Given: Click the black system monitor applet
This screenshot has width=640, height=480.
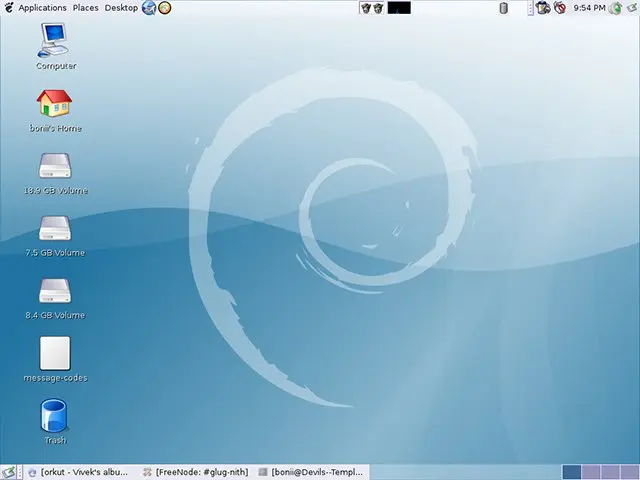Looking at the screenshot, I should 399,8.
